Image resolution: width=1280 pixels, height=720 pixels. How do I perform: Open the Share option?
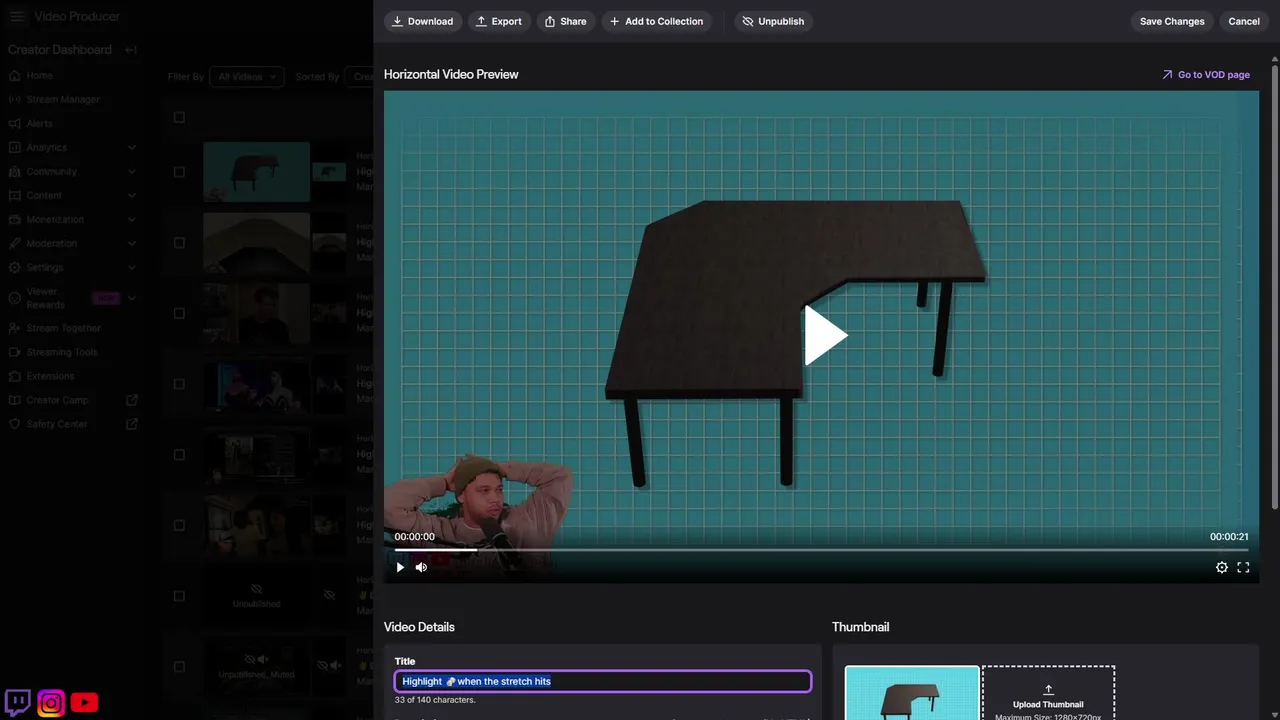point(566,21)
